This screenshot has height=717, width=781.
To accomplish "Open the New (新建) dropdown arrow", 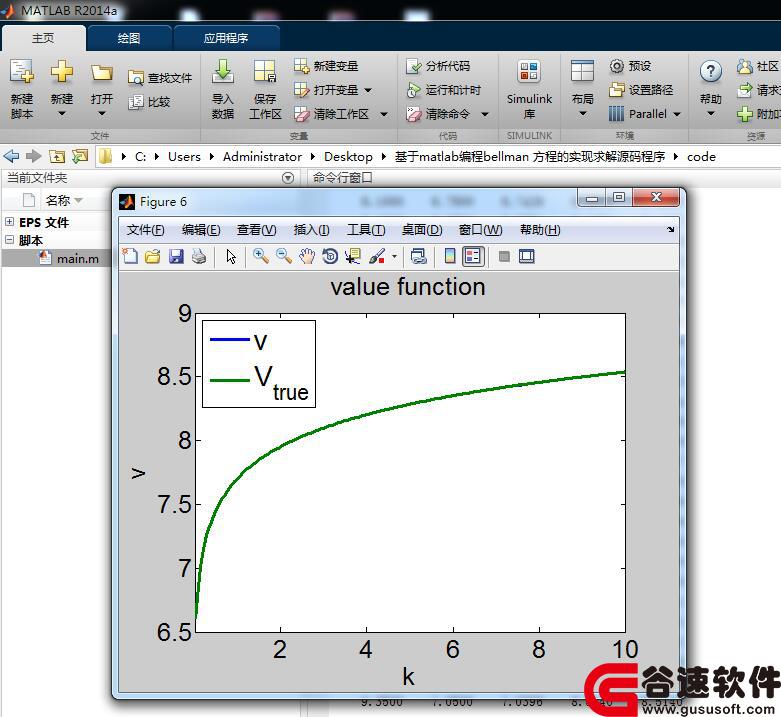I will tap(62, 114).
